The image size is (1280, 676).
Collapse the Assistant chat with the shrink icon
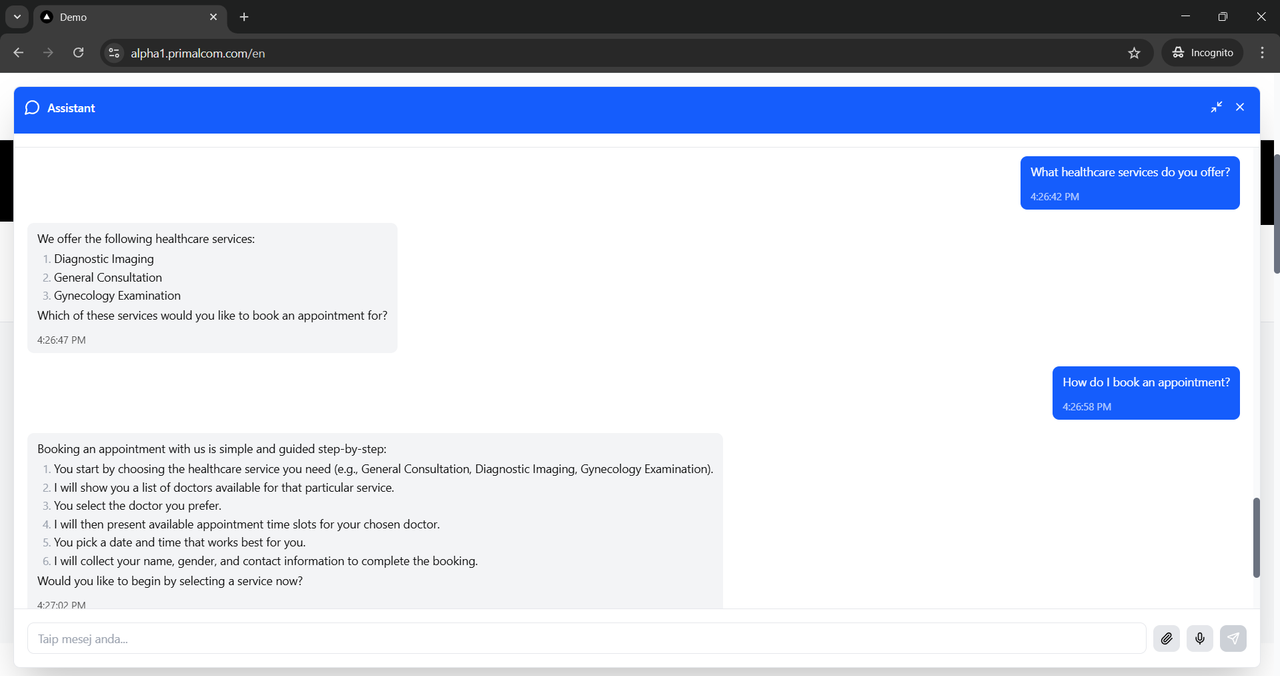click(x=1216, y=107)
